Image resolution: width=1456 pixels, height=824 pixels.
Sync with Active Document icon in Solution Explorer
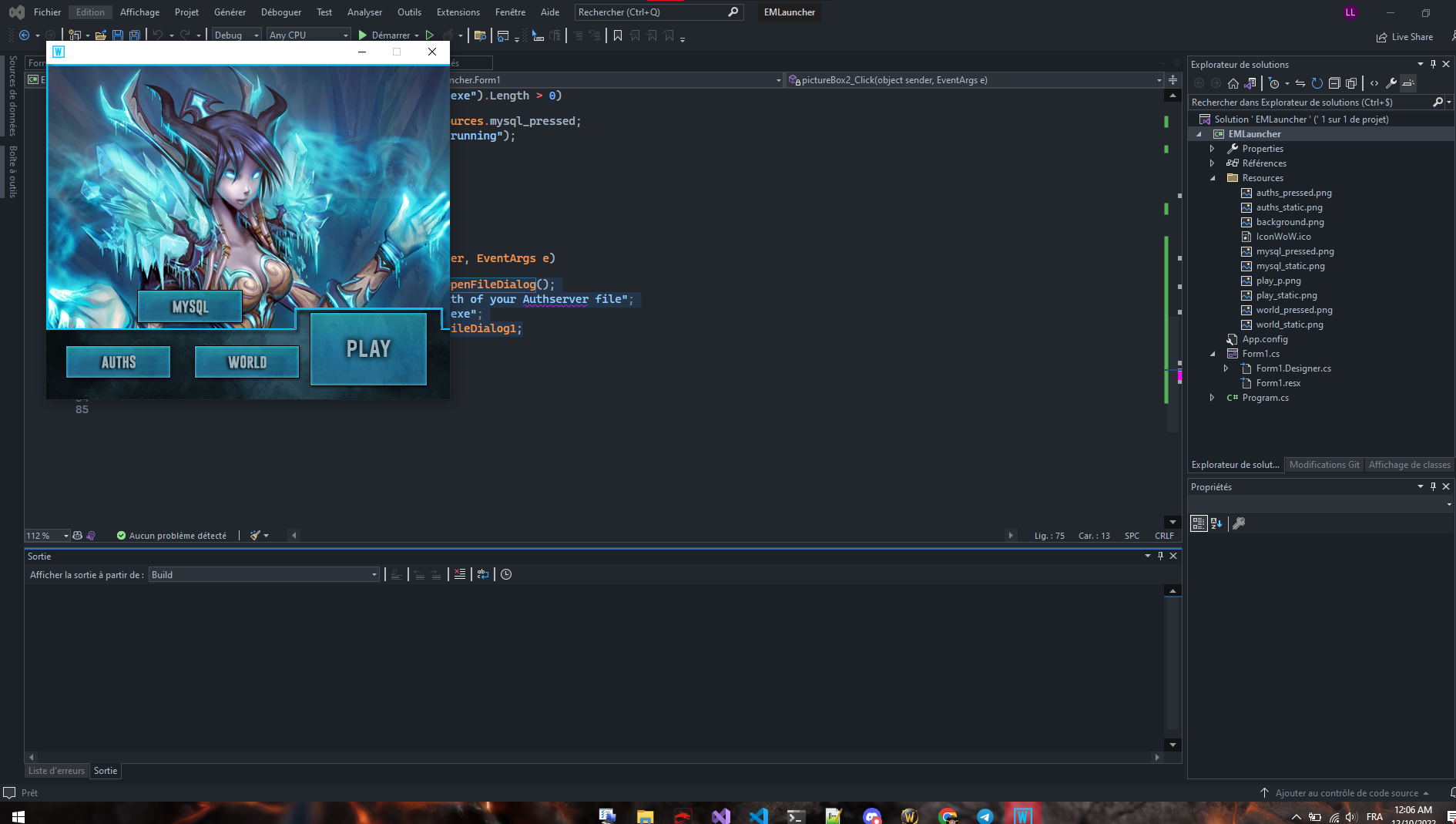[1300, 83]
